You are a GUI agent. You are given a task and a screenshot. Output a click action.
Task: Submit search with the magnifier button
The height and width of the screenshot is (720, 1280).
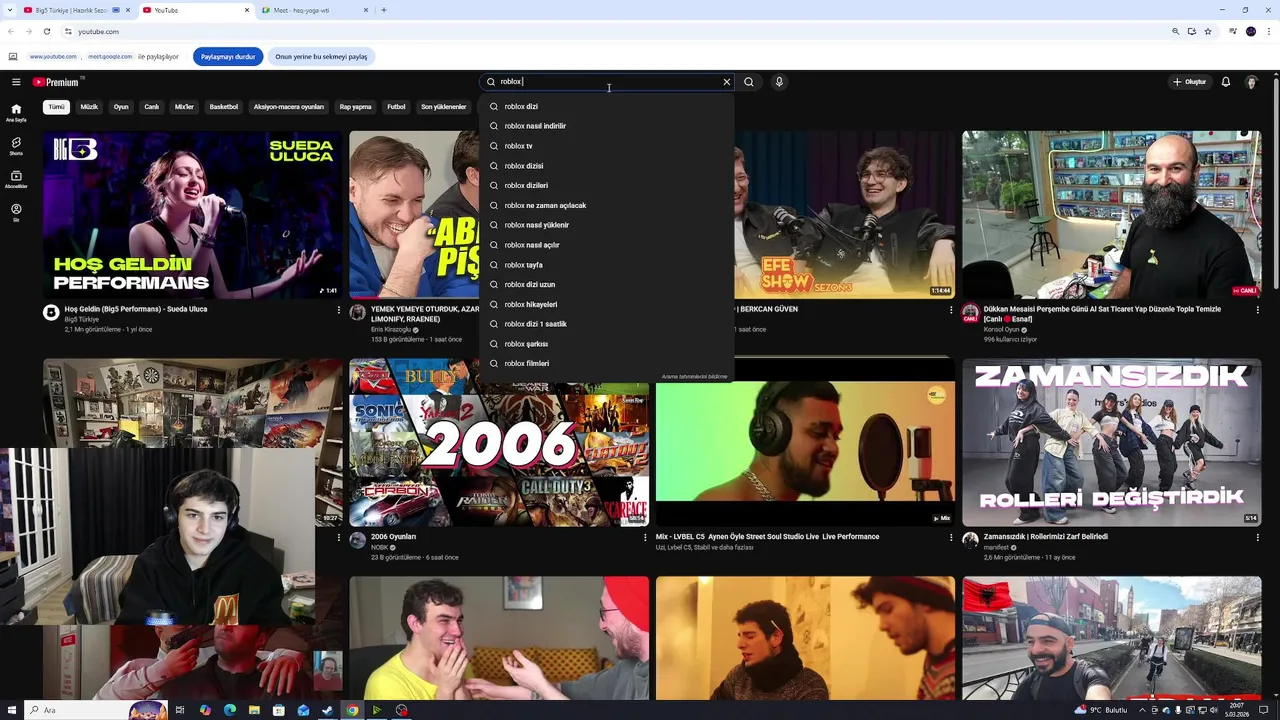(x=749, y=82)
